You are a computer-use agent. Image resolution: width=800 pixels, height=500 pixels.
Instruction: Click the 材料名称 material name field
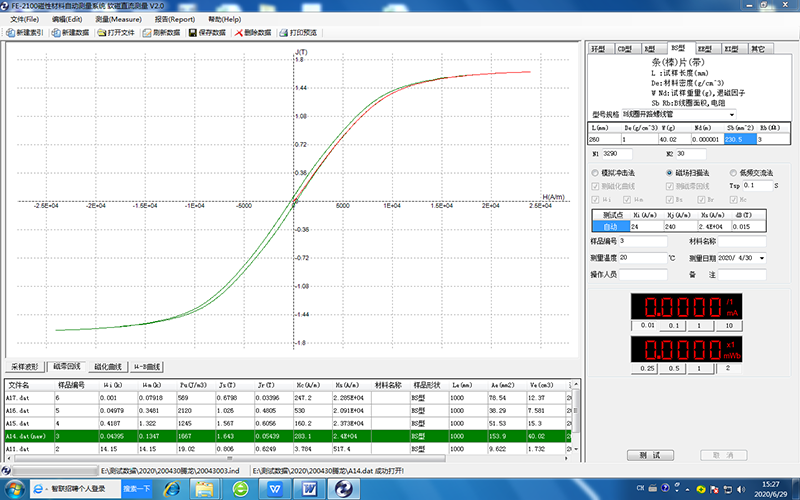coord(742,241)
